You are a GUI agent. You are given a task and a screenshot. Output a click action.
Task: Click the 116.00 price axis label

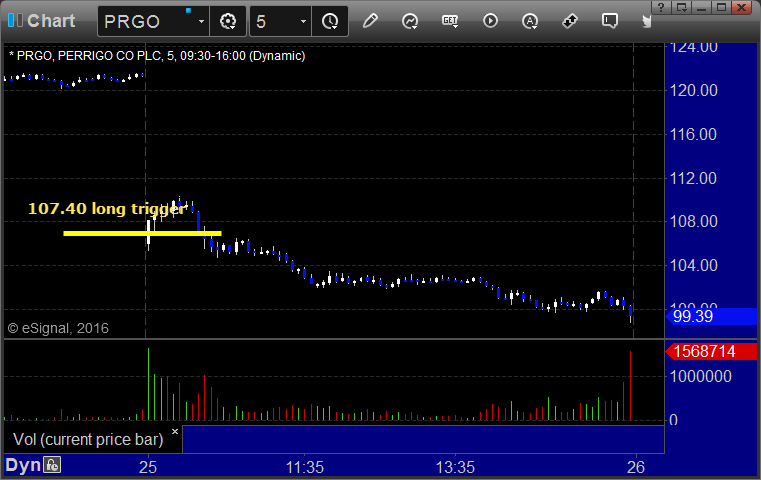[x=694, y=134]
